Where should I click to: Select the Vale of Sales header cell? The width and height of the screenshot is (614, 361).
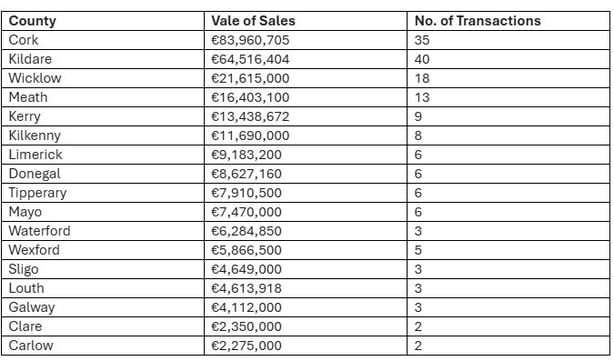pyautogui.click(x=305, y=21)
